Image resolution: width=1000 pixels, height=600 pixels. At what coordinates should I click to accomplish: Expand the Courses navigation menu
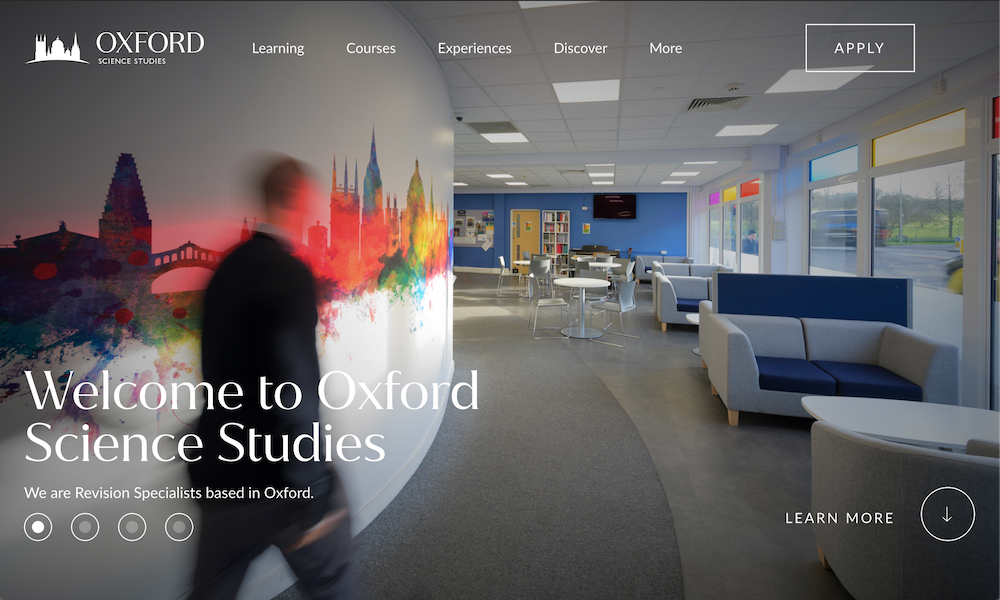[371, 48]
